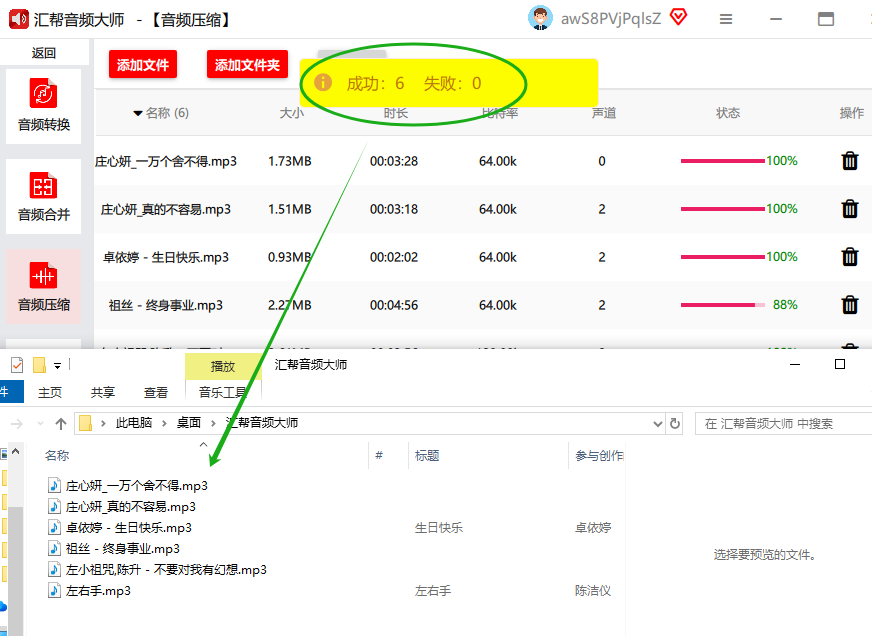This screenshot has height=636, width=872.
Task: Delete 庄心妍_一万个舍不得.mp3 with trash icon
Action: pos(849,161)
